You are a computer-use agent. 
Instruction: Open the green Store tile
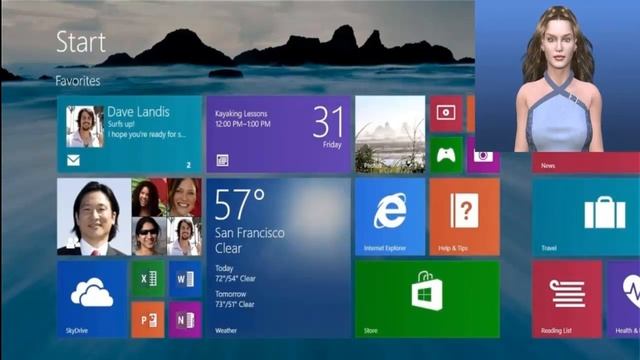[x=427, y=300]
